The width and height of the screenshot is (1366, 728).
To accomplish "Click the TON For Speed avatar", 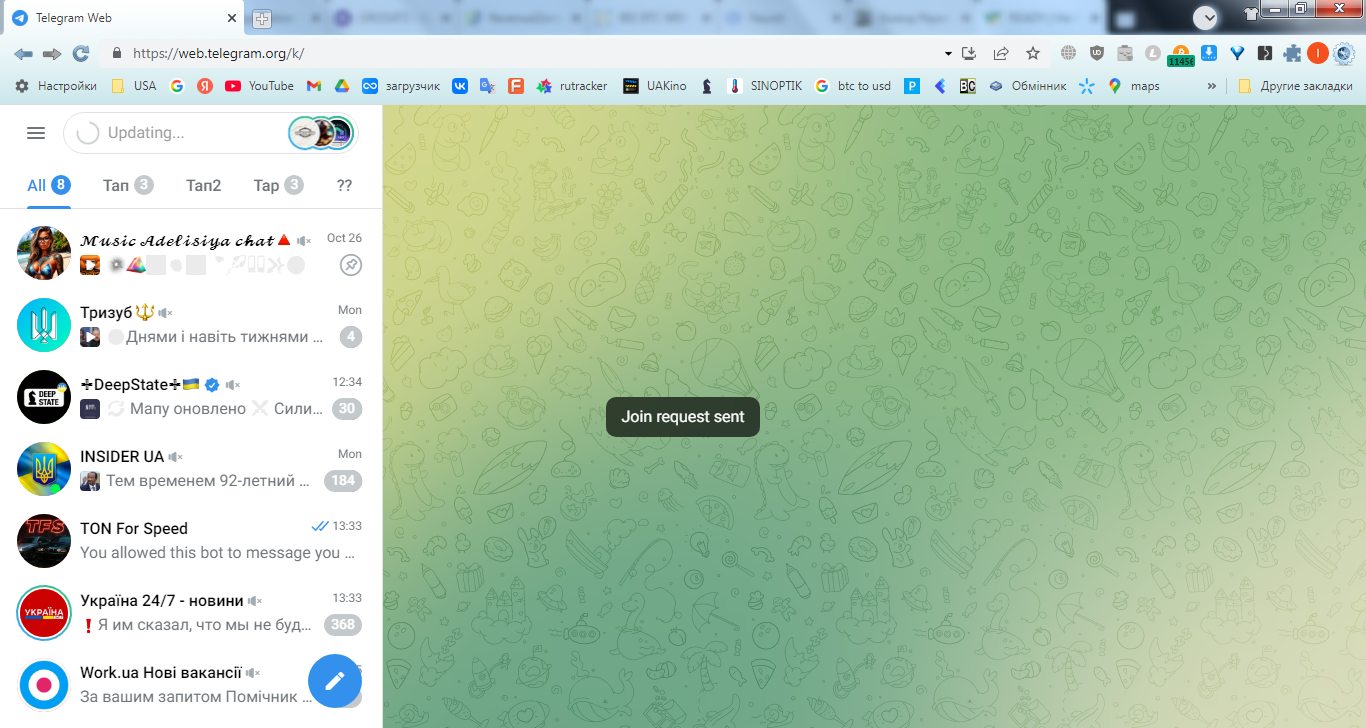I will click(44, 541).
